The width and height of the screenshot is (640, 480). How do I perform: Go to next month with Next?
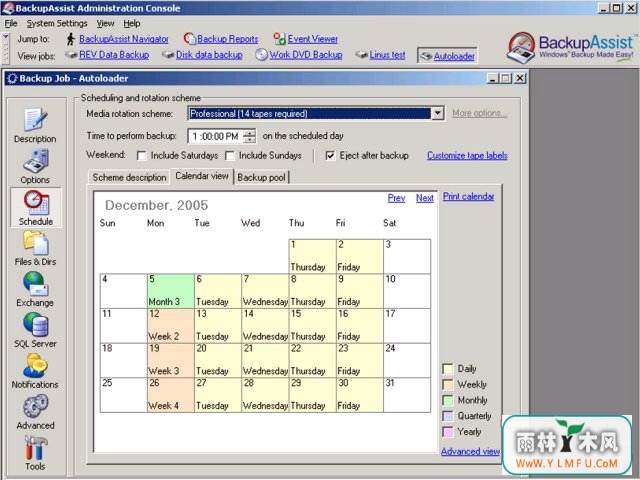click(x=424, y=198)
